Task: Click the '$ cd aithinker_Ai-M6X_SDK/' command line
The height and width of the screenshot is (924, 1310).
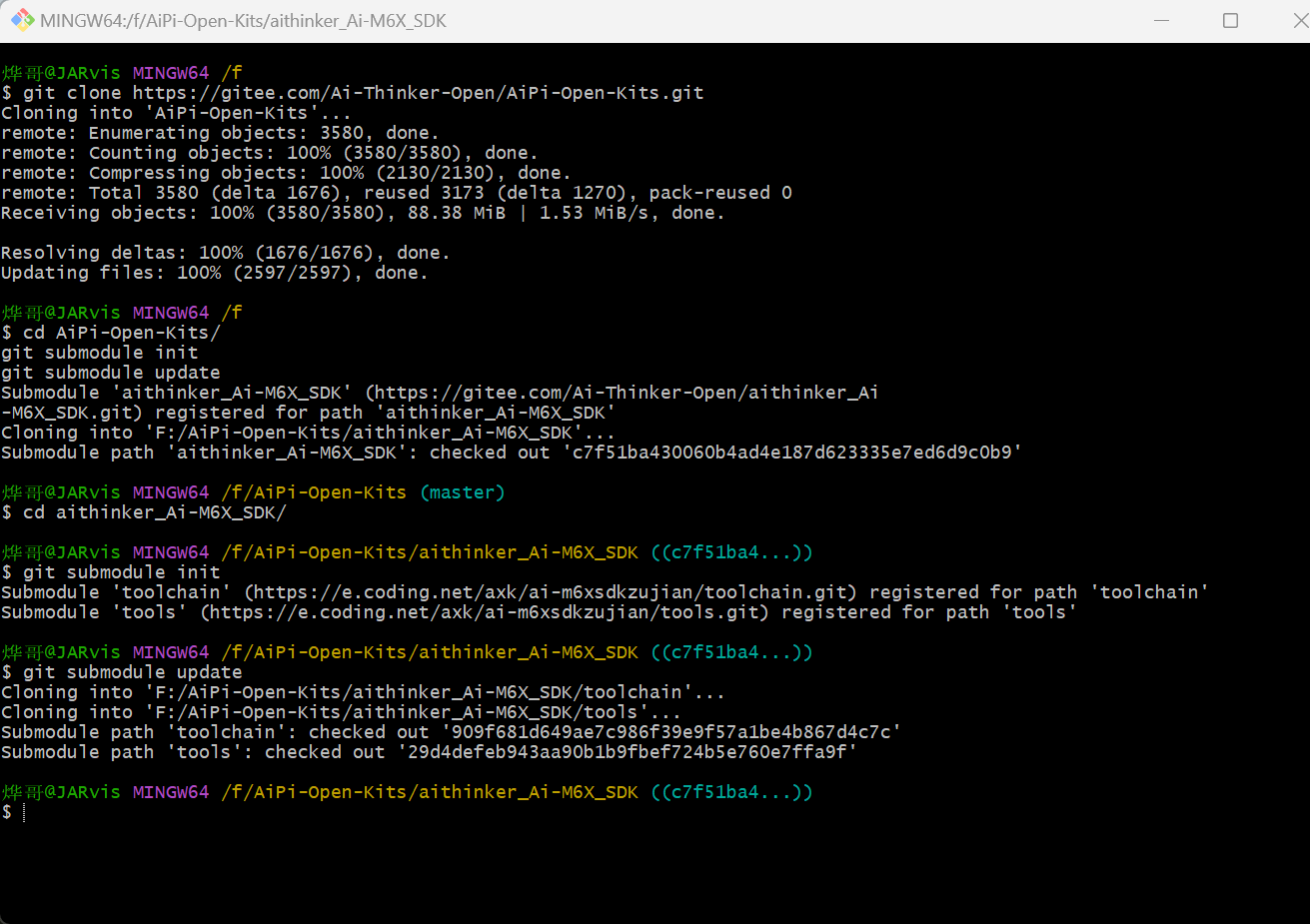Action: [144, 512]
